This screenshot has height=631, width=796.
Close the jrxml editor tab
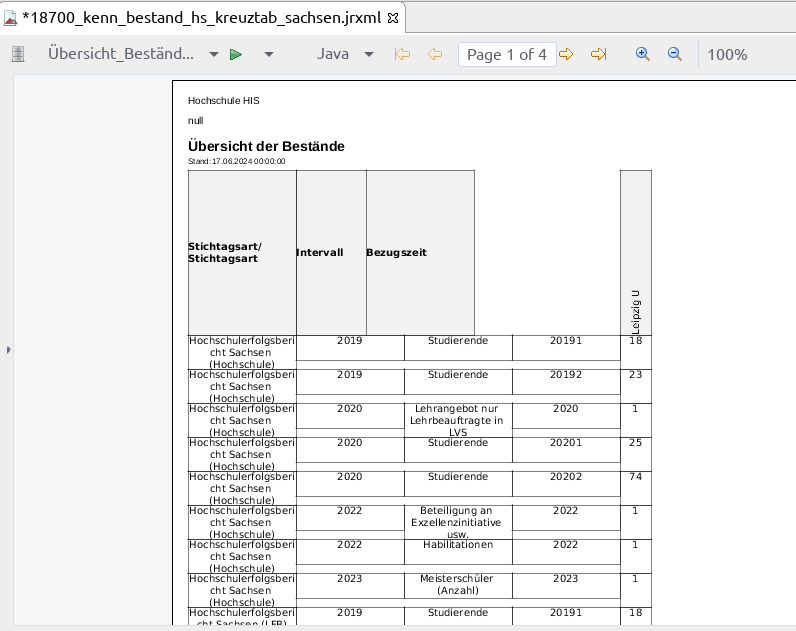coord(393,18)
